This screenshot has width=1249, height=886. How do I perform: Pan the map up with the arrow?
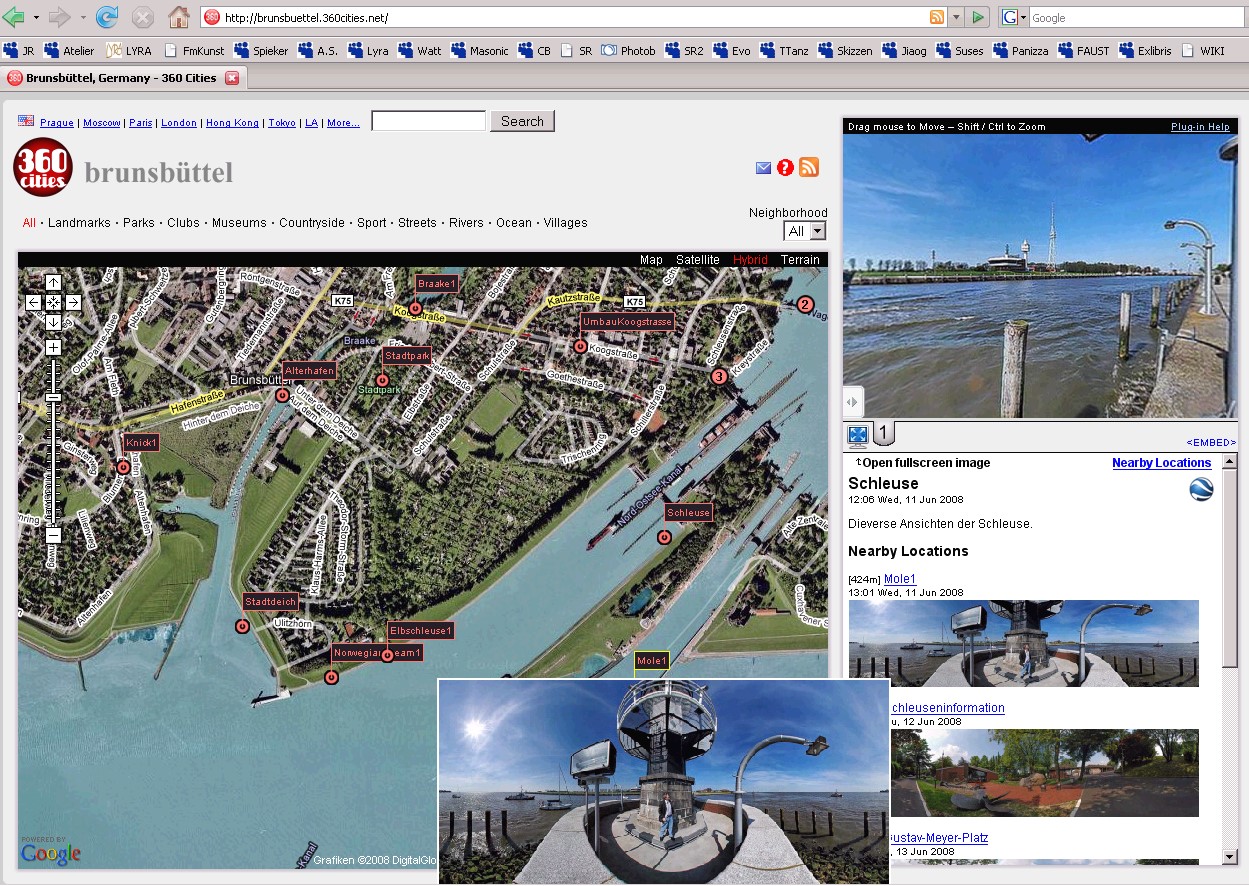tap(54, 283)
